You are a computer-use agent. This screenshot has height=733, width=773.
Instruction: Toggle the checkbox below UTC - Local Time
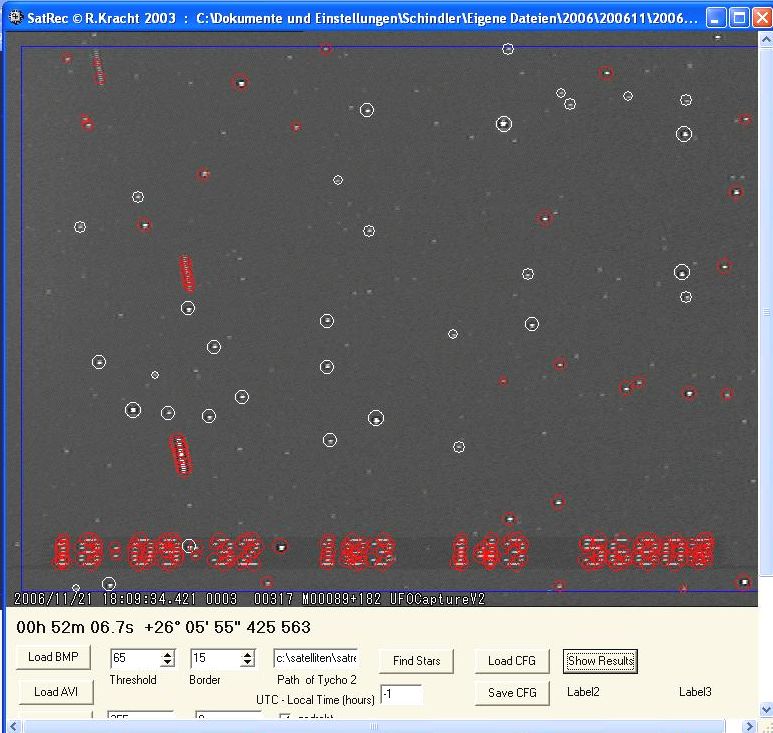[285, 718]
